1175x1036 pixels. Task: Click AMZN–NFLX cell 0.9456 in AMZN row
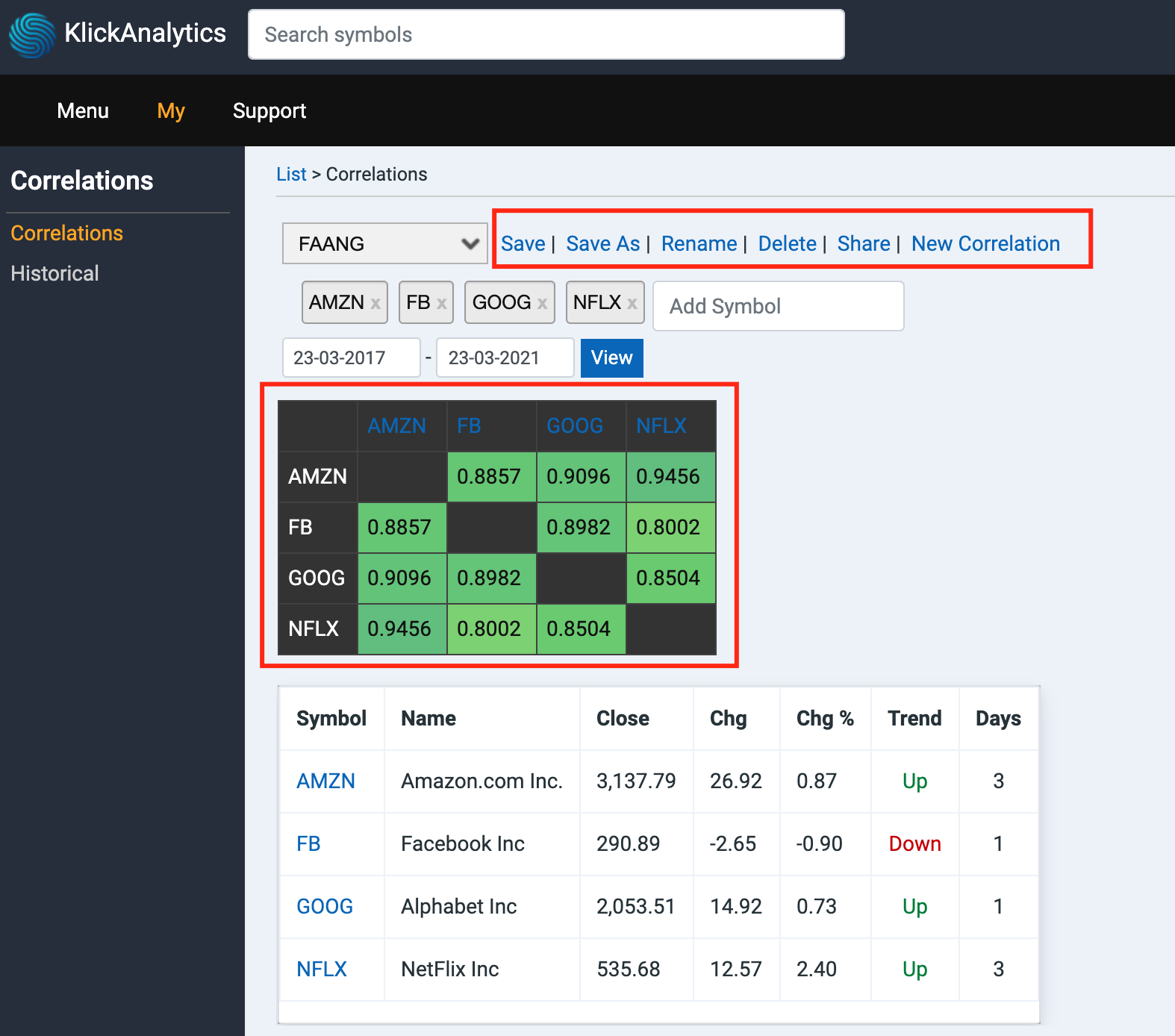[x=671, y=476]
